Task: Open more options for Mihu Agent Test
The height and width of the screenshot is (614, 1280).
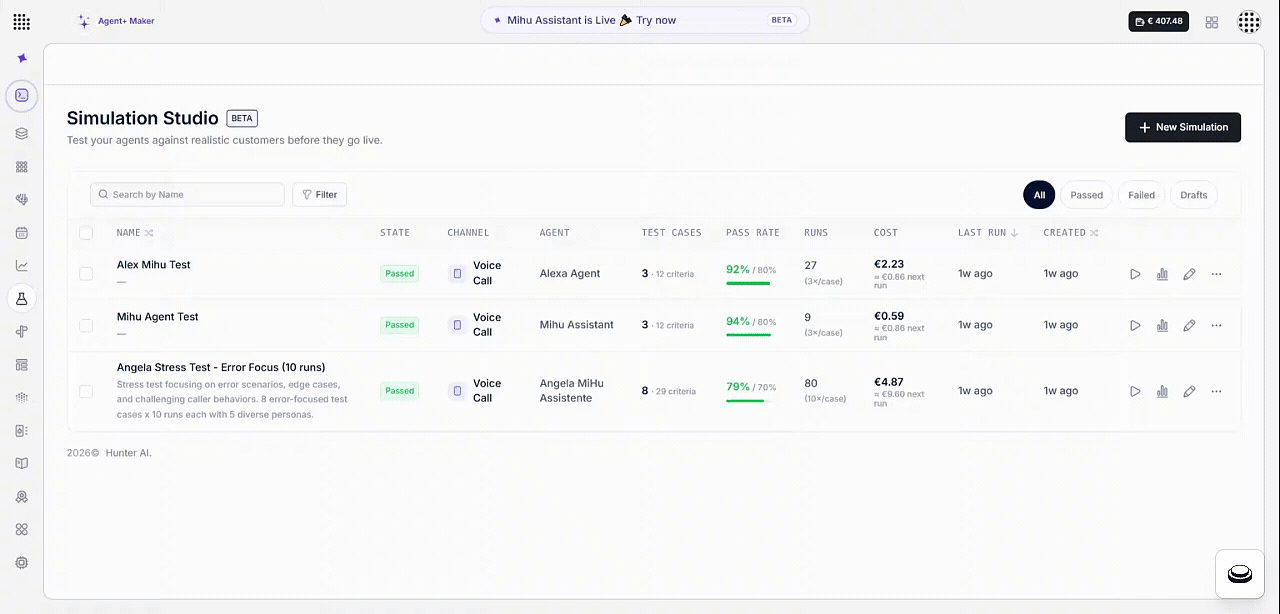Action: (x=1216, y=325)
